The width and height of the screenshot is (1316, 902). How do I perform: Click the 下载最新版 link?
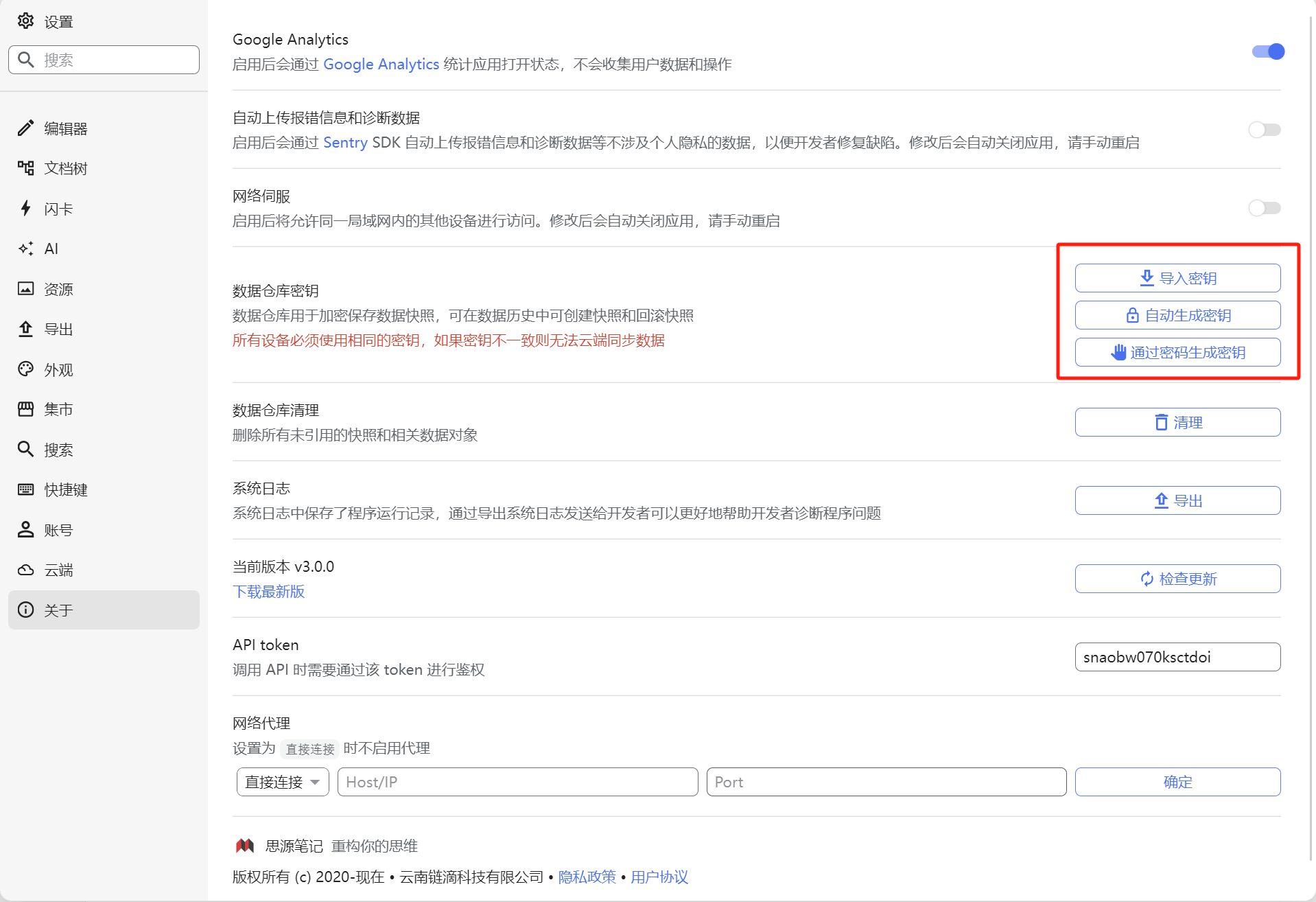point(269,591)
